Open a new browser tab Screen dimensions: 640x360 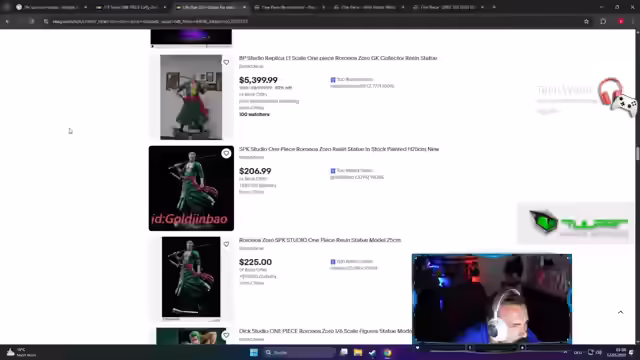click(x=494, y=7)
